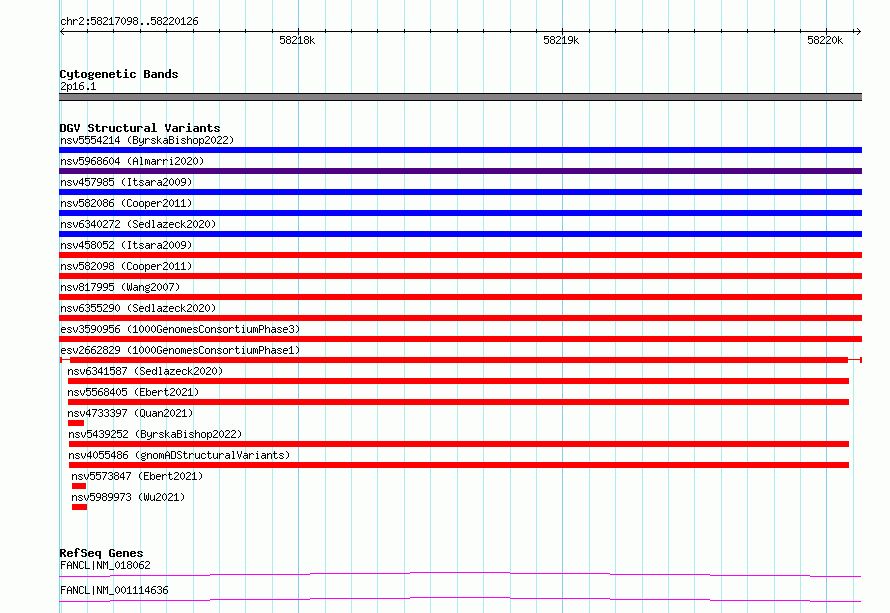
Task: Click the chr2:58217098..58220126 coordinates label
Action: tap(129, 22)
